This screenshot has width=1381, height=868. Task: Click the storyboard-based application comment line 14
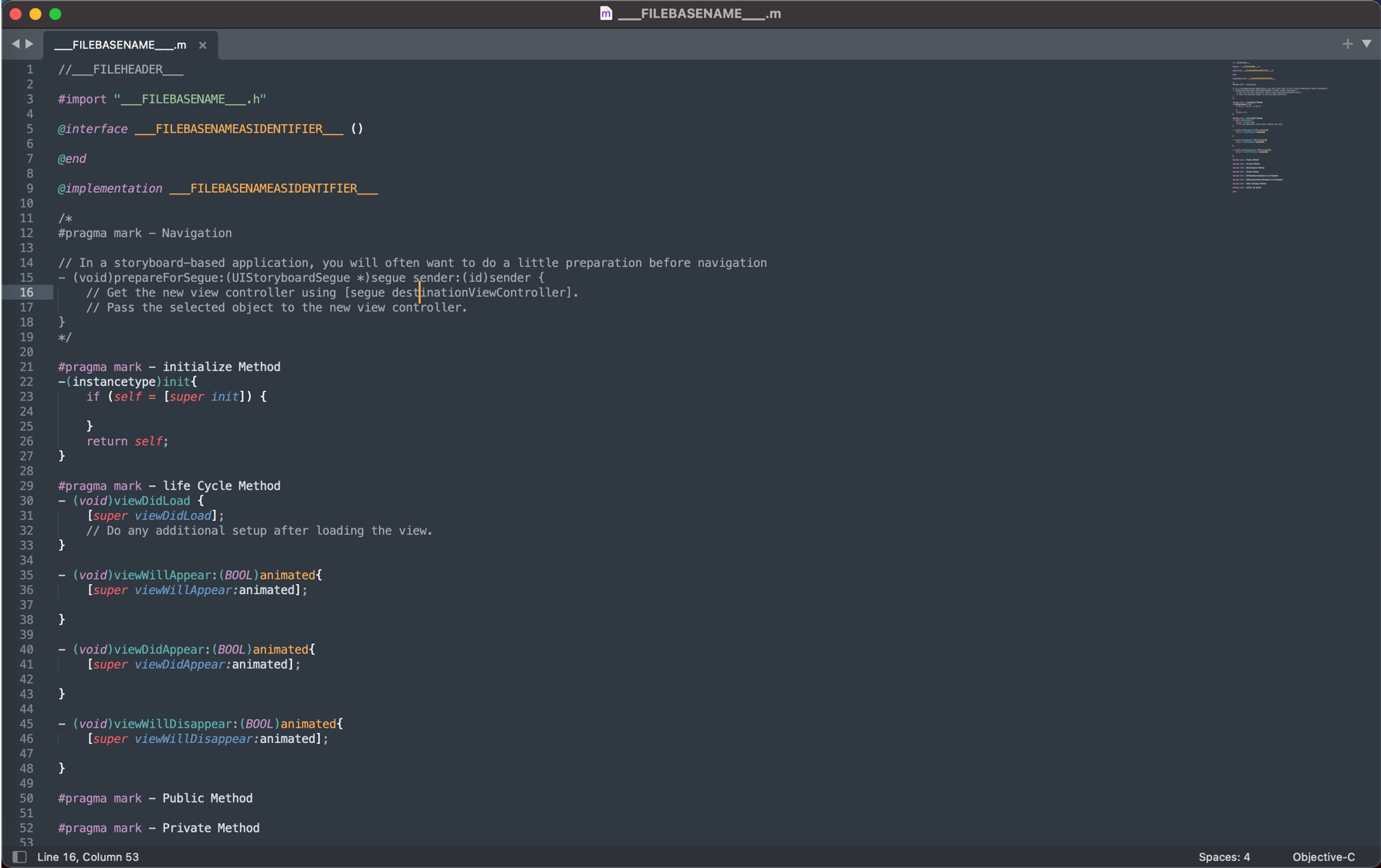[x=413, y=263]
